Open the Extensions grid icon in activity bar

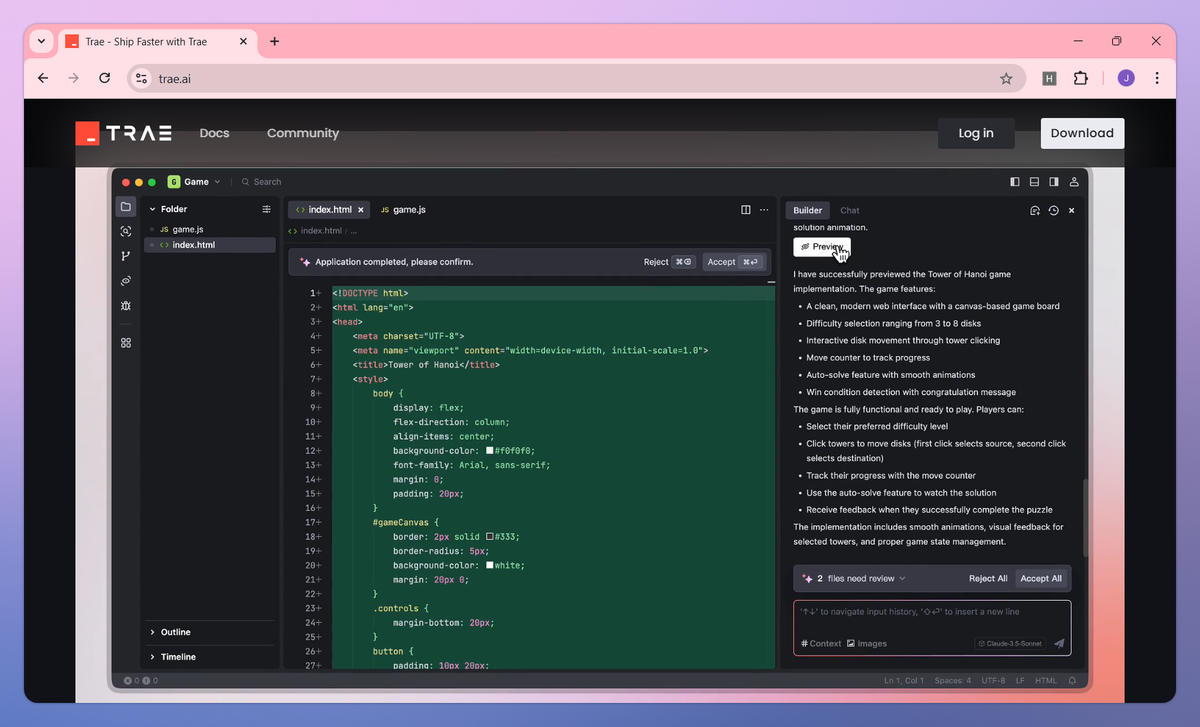(x=126, y=343)
